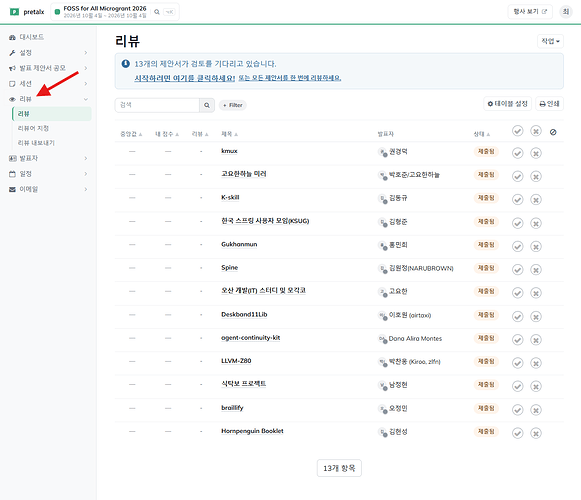This screenshot has width=581, height=500.
Task: Click the header clear-selection slashed circle icon
Action: click(x=553, y=132)
